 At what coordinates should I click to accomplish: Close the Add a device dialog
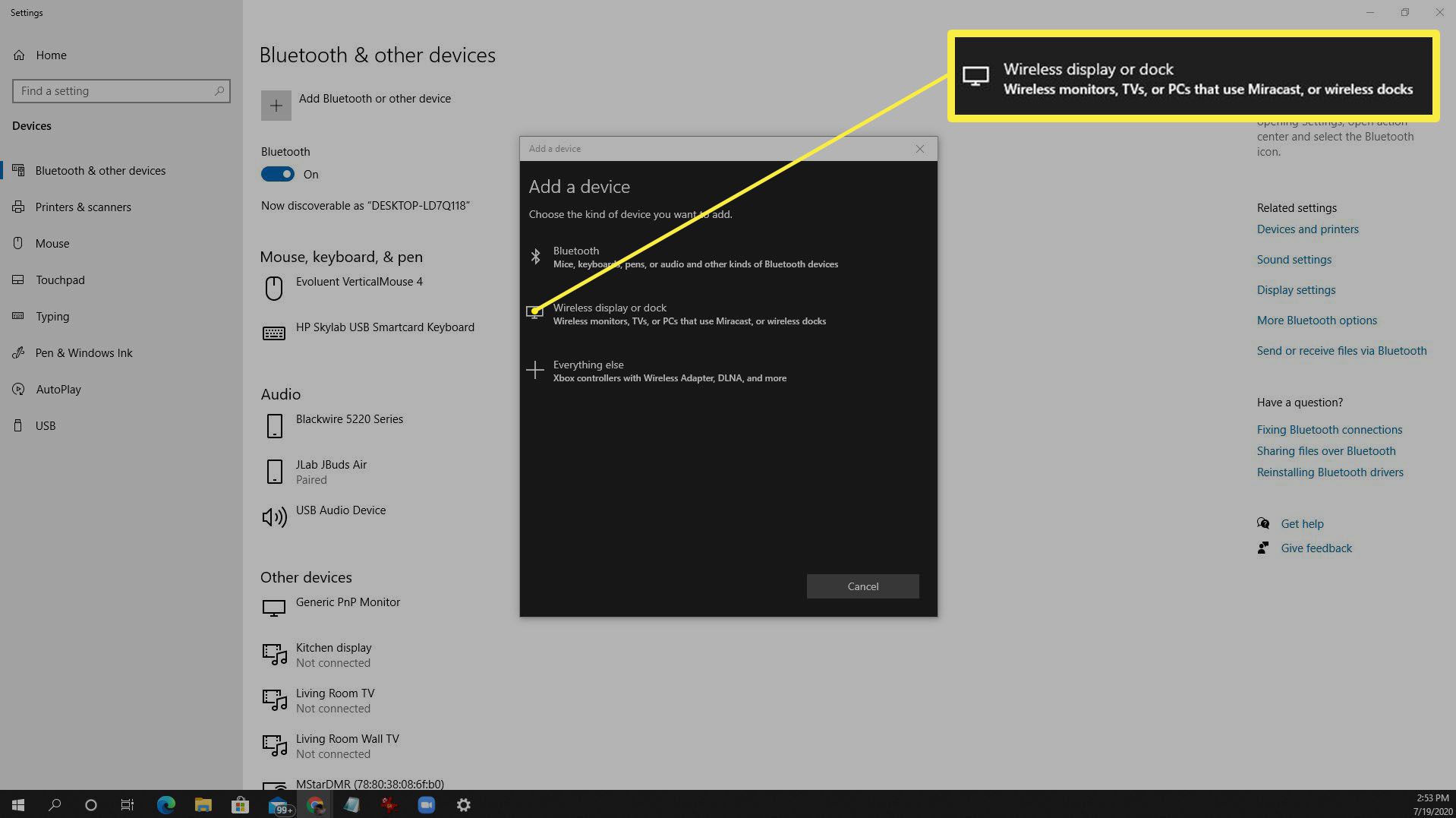919,149
